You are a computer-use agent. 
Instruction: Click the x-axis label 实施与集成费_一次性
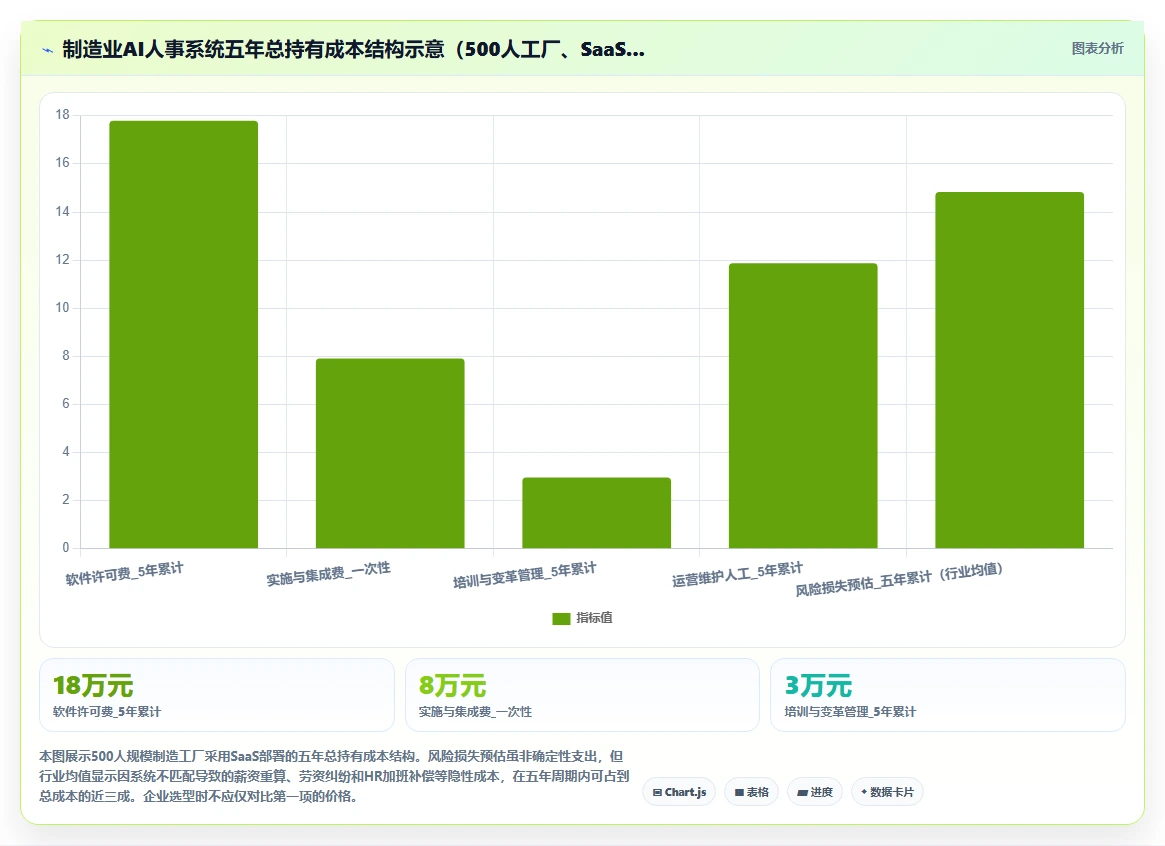[x=328, y=573]
